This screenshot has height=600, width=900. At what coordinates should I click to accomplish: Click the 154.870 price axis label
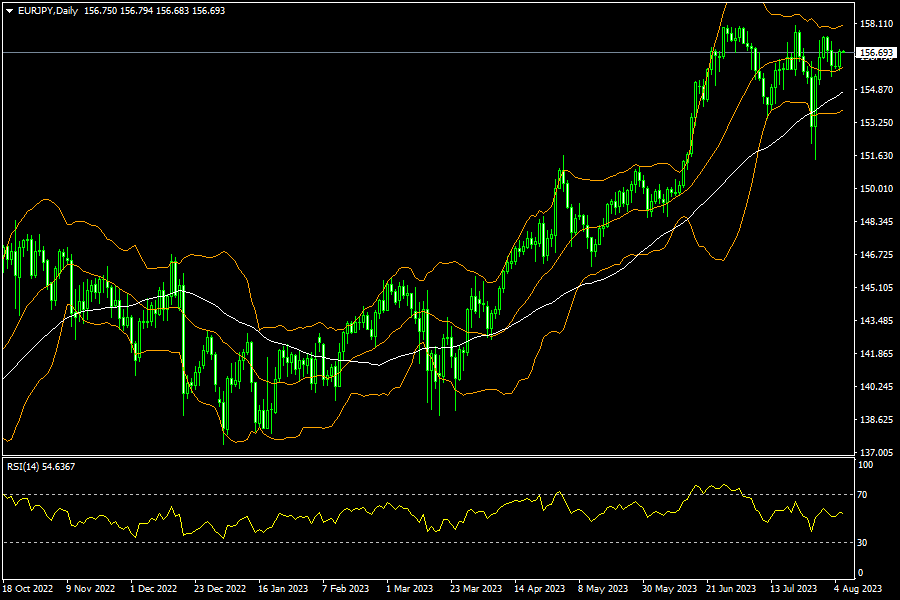[x=876, y=90]
